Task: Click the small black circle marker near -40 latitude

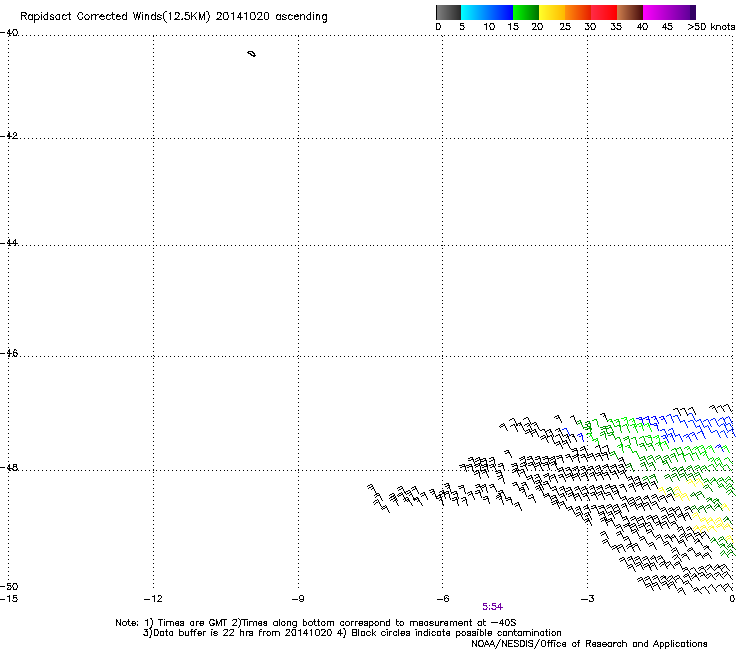Action: point(252,54)
